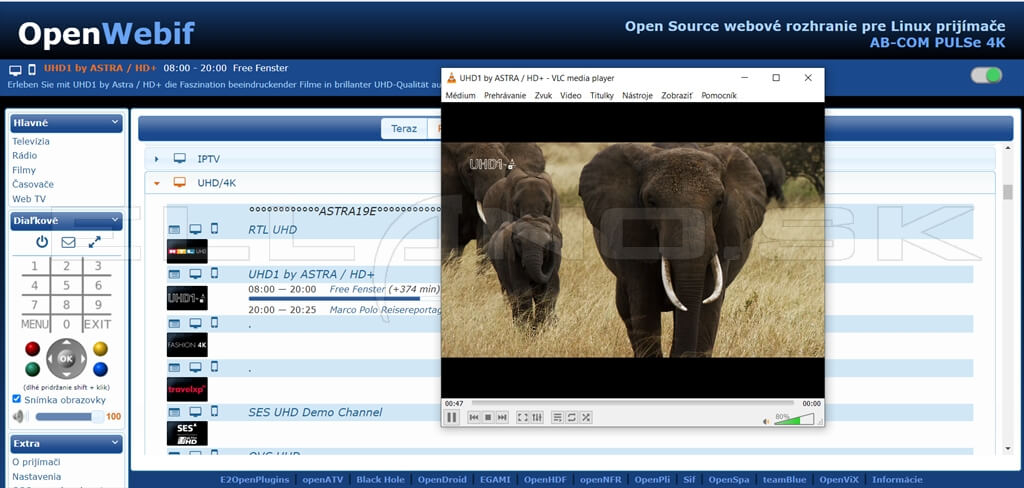
Task: Click monitor icon for SES UHD Demo Channel
Action: tap(195, 412)
